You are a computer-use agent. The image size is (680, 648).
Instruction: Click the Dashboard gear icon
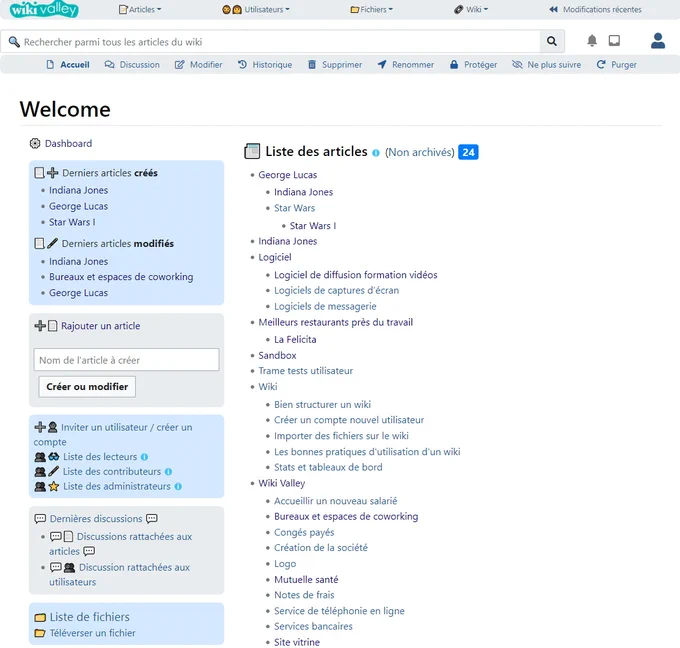pyautogui.click(x=35, y=144)
